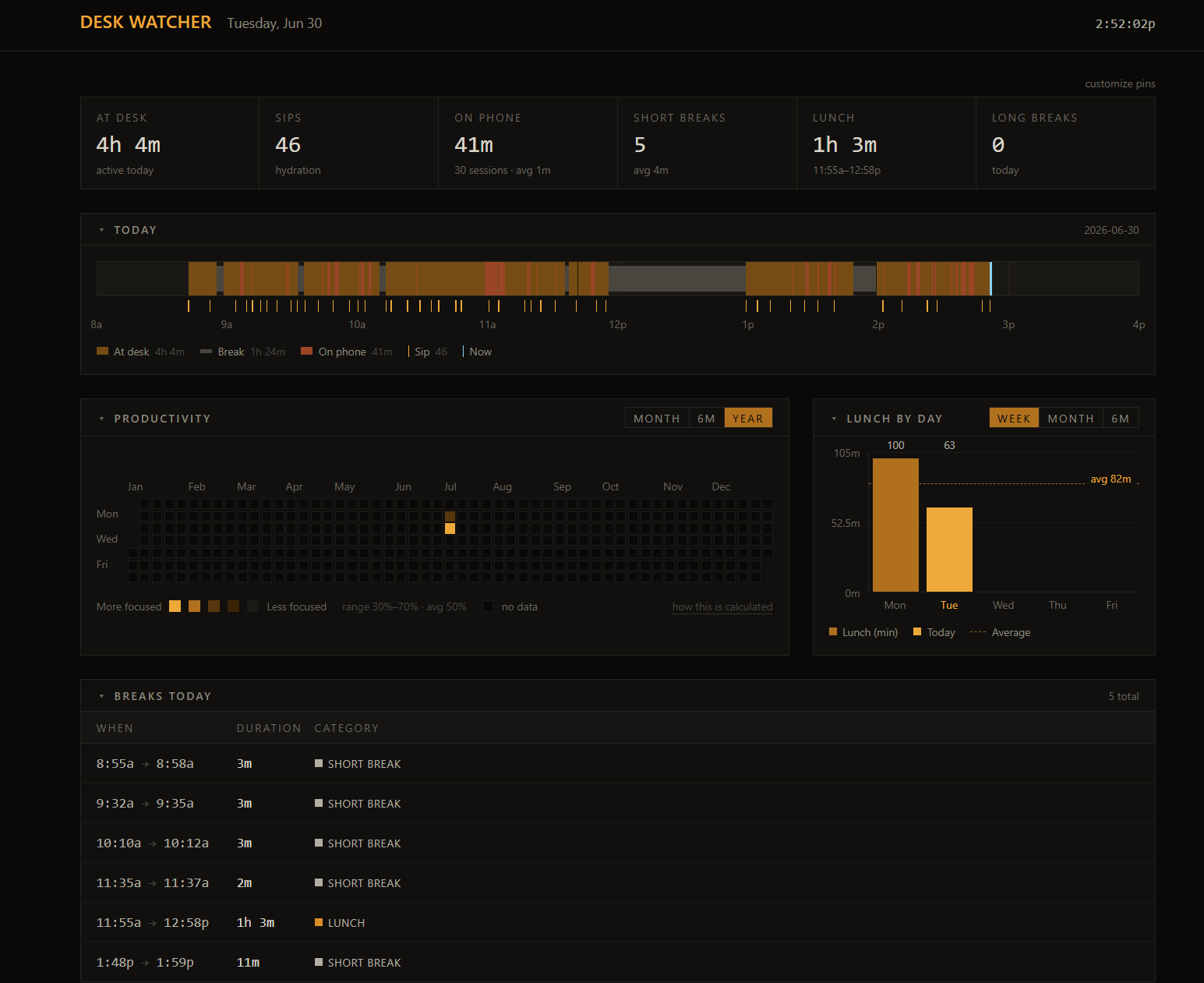Click the DURATION column header

(269, 728)
